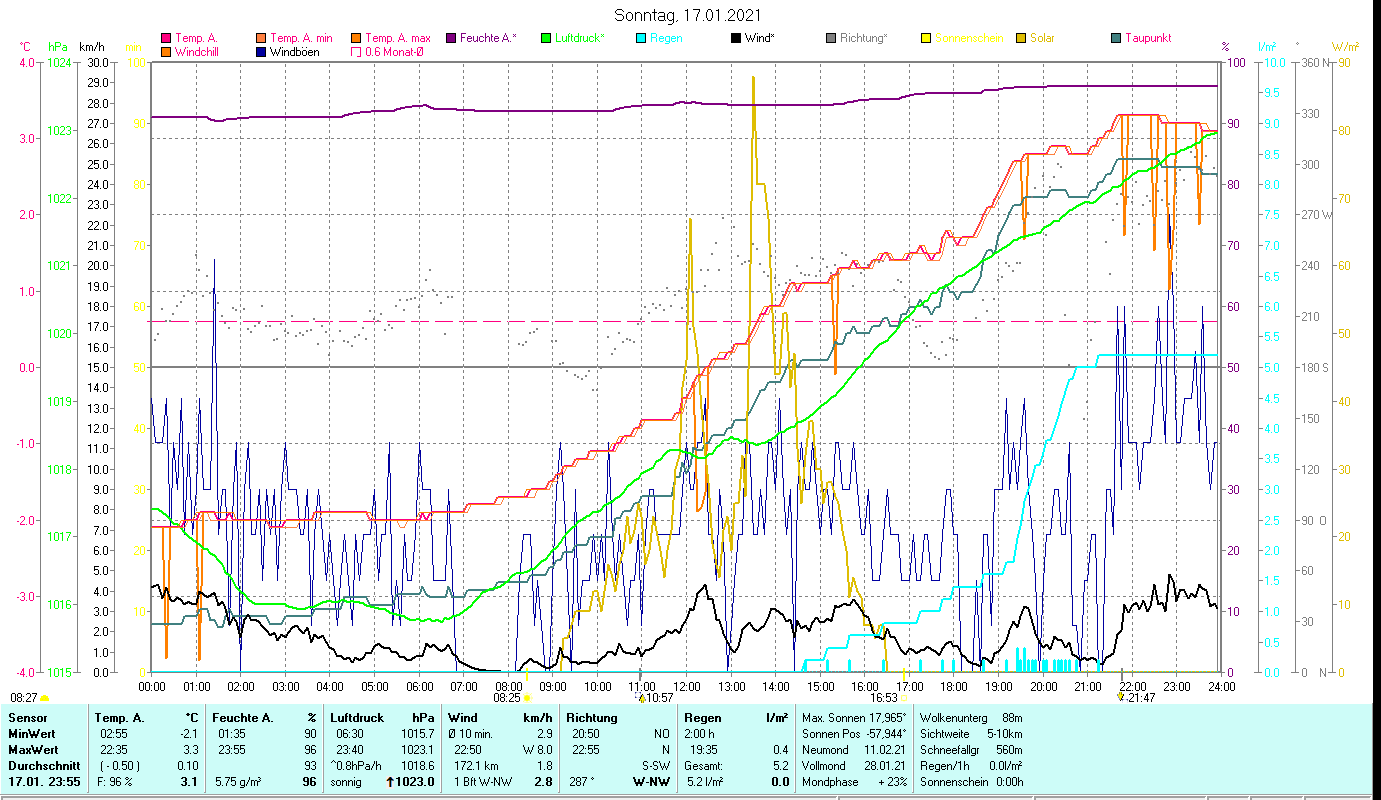Screen dimensions: 1381x800
Task: Click the maximum temperature value 3.3
Action: tap(190, 750)
